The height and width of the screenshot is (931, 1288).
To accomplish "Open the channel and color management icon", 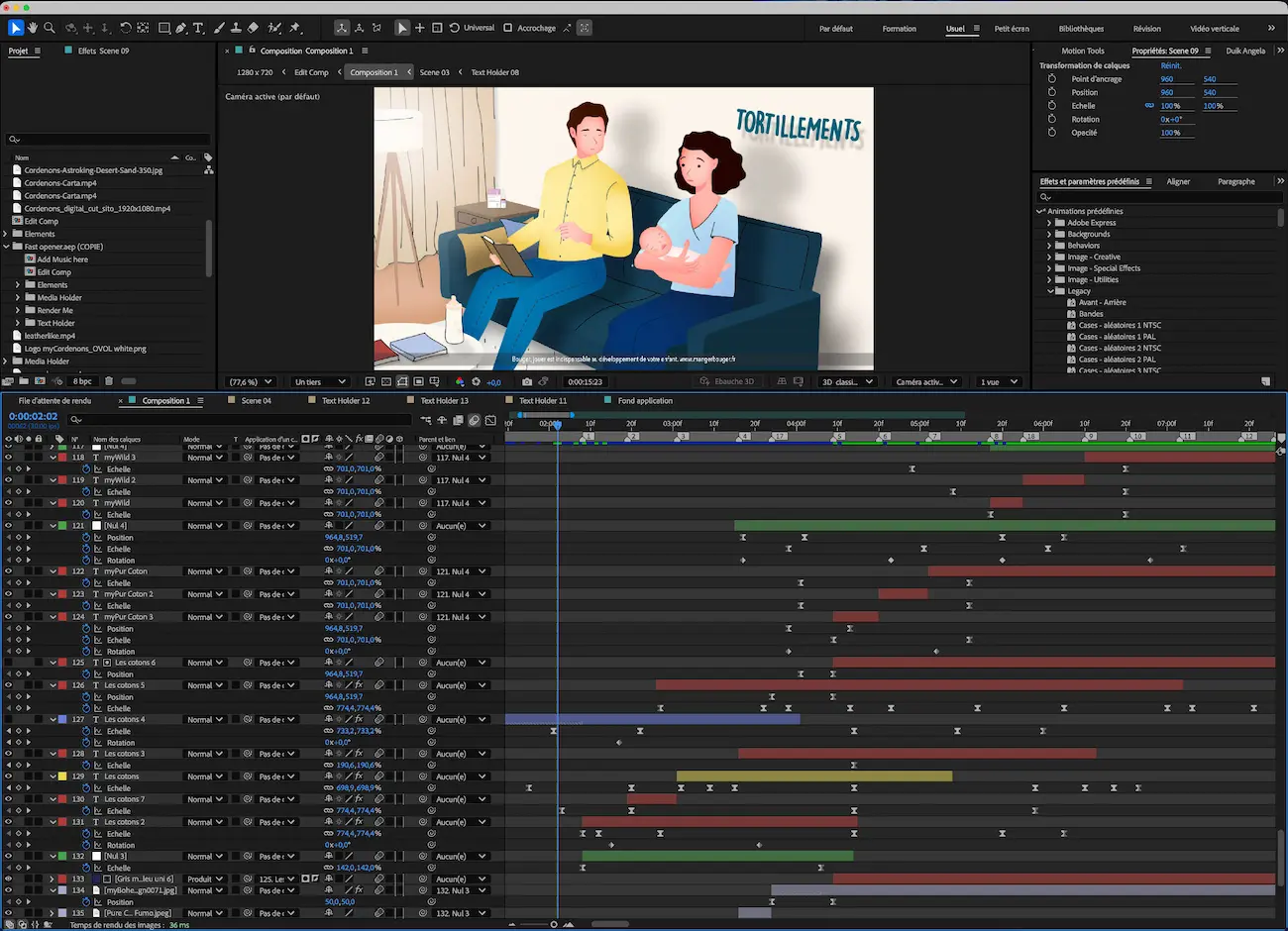I will click(x=460, y=381).
